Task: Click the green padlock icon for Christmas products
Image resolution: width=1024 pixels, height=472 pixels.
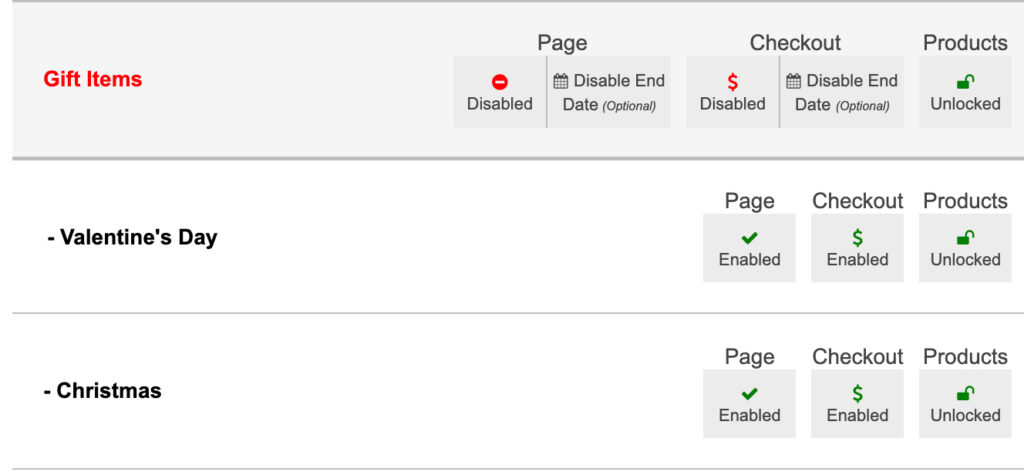Action: 965,394
